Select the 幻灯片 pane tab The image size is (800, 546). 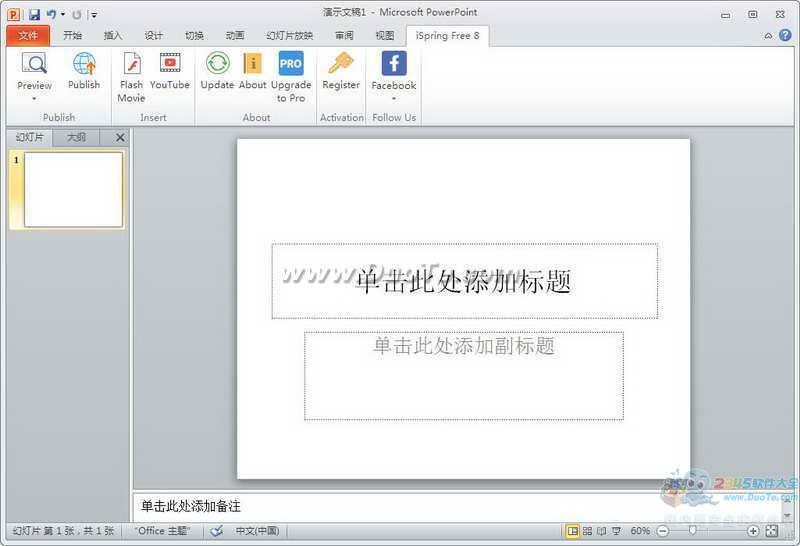click(x=30, y=137)
